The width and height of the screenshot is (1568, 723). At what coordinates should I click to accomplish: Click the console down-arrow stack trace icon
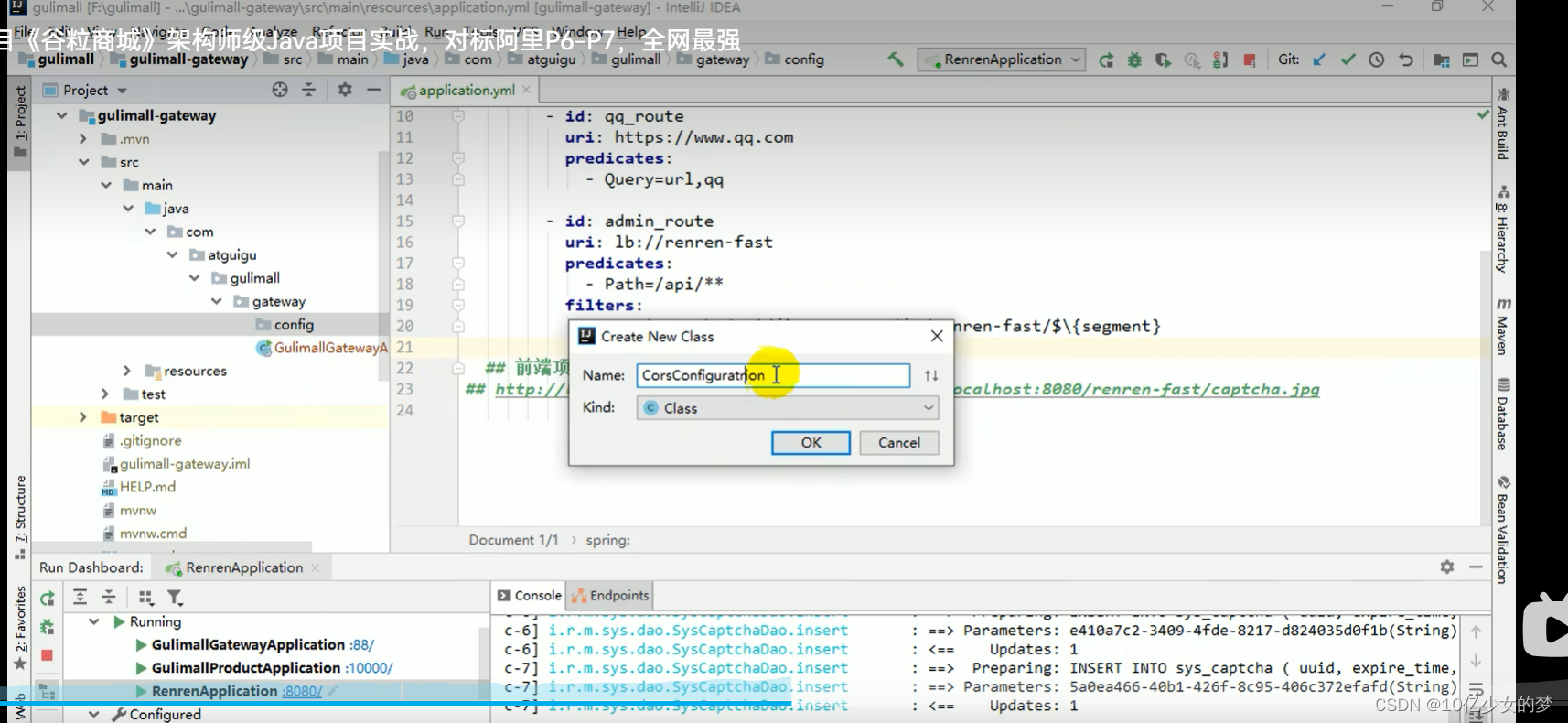pyautogui.click(x=1476, y=661)
